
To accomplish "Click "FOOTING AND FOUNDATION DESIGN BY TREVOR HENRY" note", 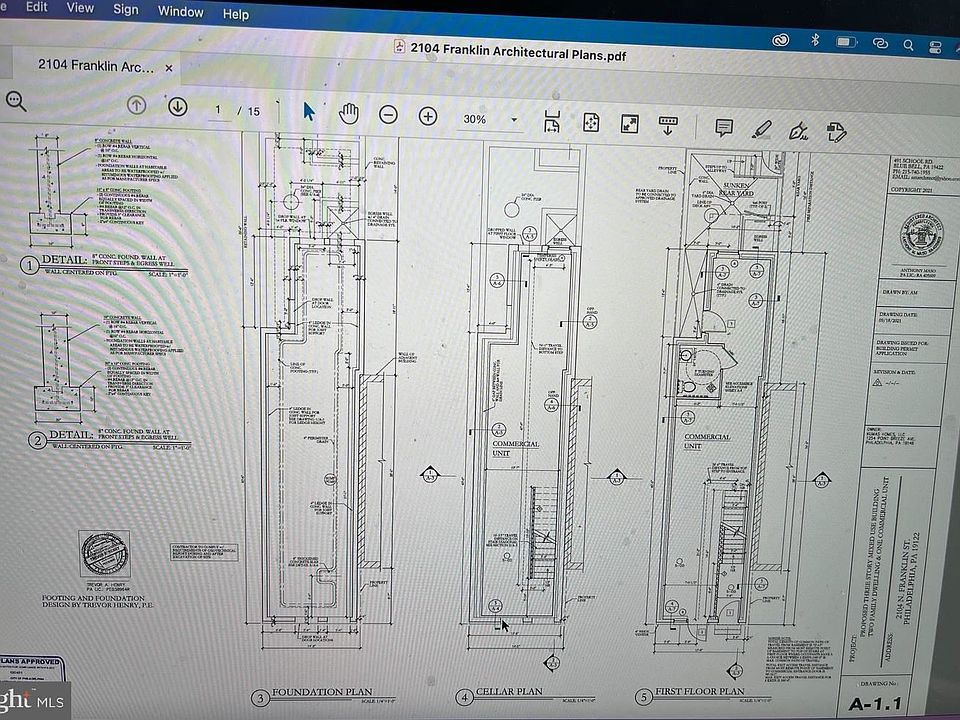I will click(x=97, y=601).
